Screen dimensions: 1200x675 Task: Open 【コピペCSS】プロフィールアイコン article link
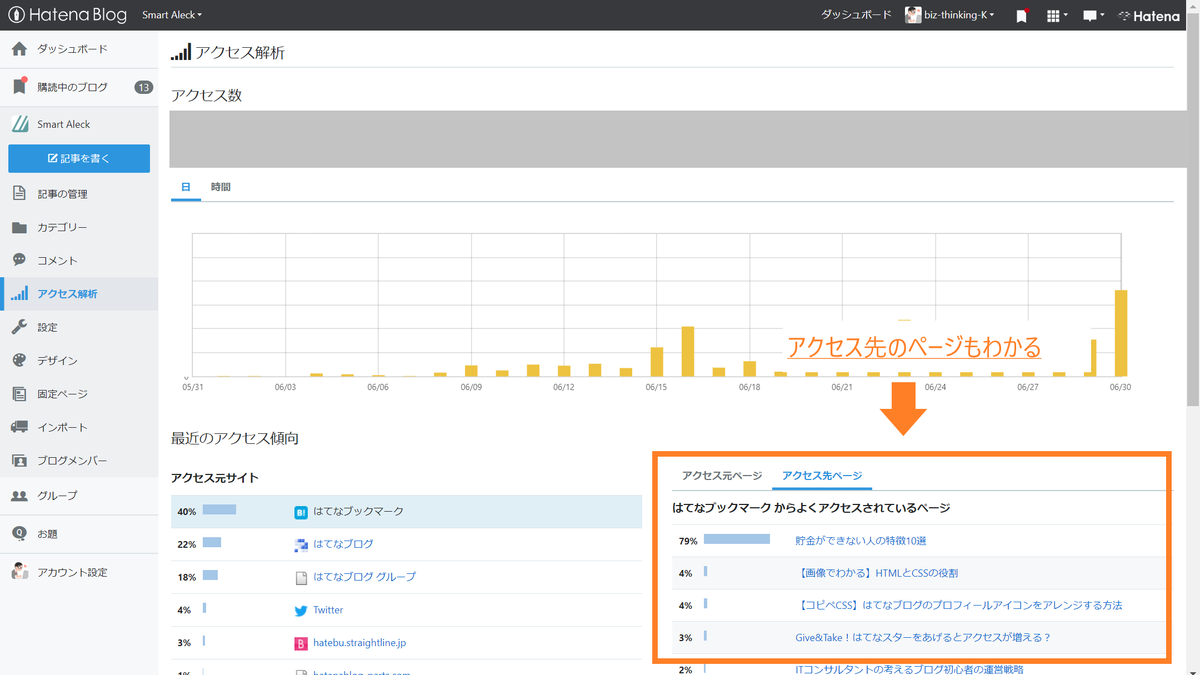tap(958, 605)
